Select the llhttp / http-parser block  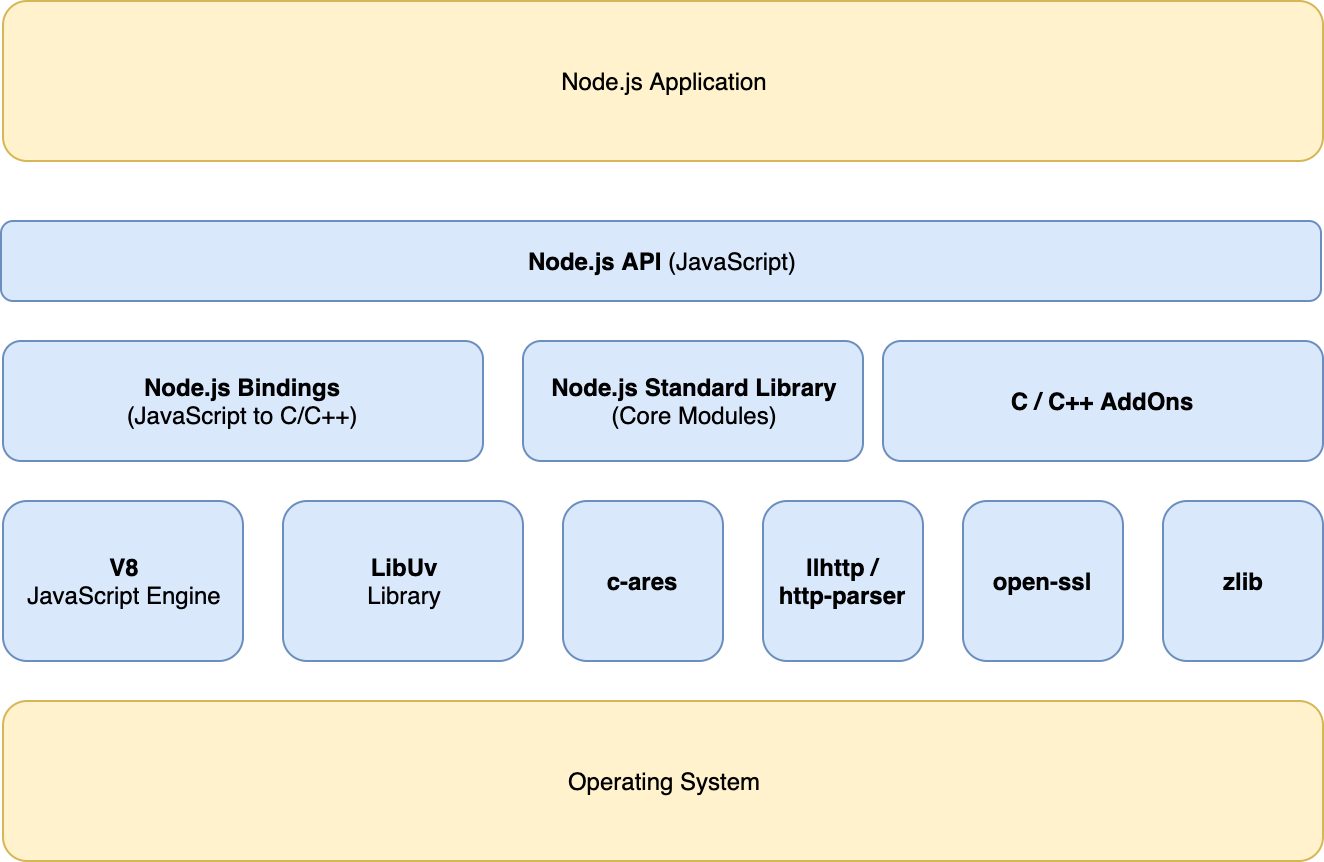point(843,580)
